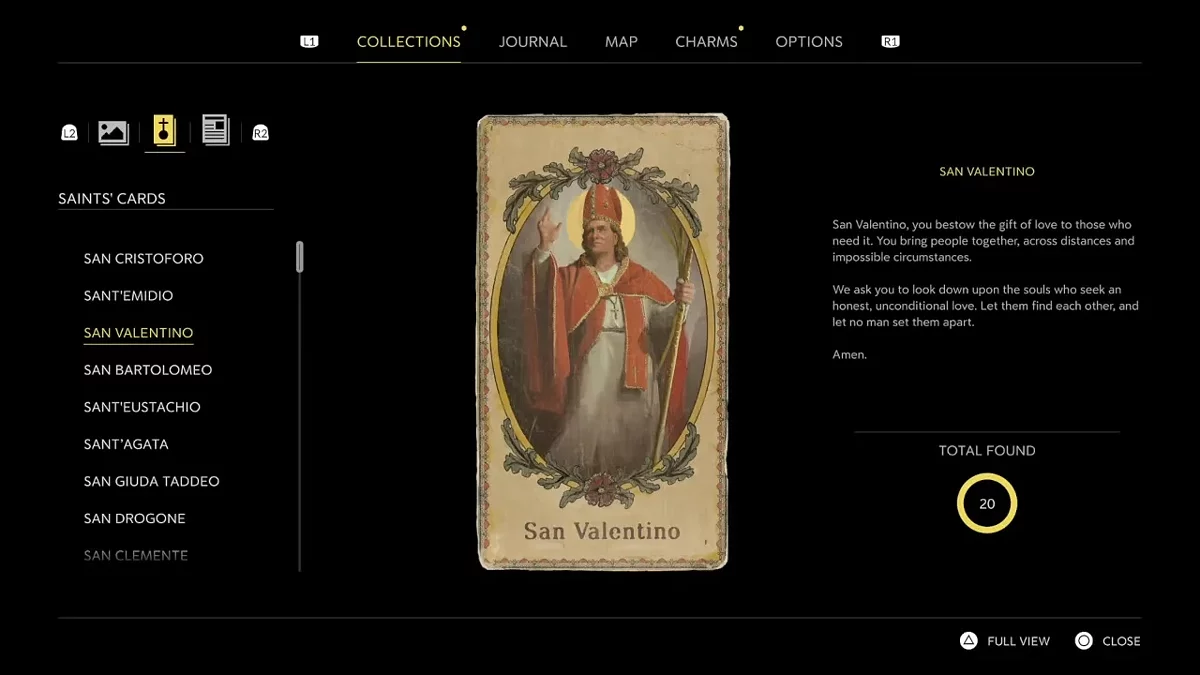
Task: Click the triangle Full View icon
Action: 968,641
